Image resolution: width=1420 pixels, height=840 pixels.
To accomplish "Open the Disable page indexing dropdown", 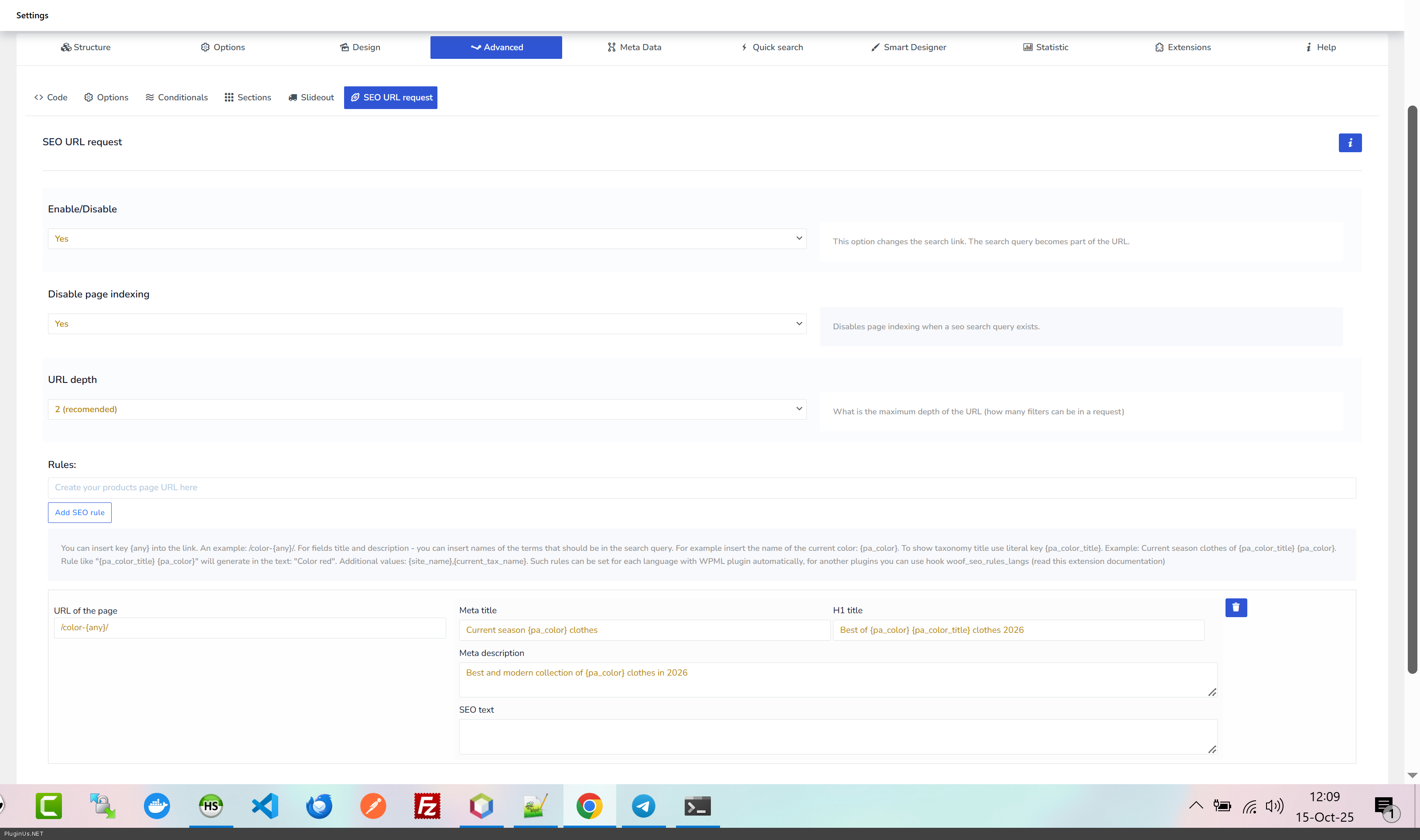I will tap(427, 324).
